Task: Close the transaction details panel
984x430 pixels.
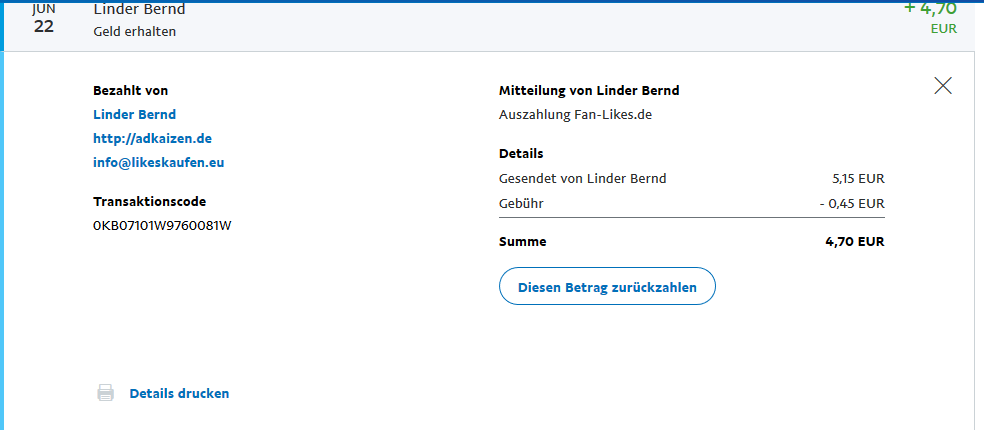Action: click(x=942, y=86)
